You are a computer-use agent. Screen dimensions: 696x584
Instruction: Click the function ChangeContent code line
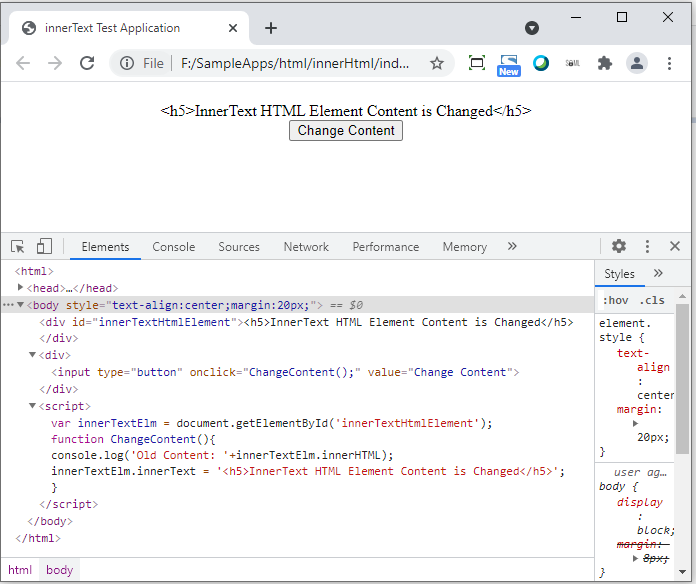coord(133,439)
